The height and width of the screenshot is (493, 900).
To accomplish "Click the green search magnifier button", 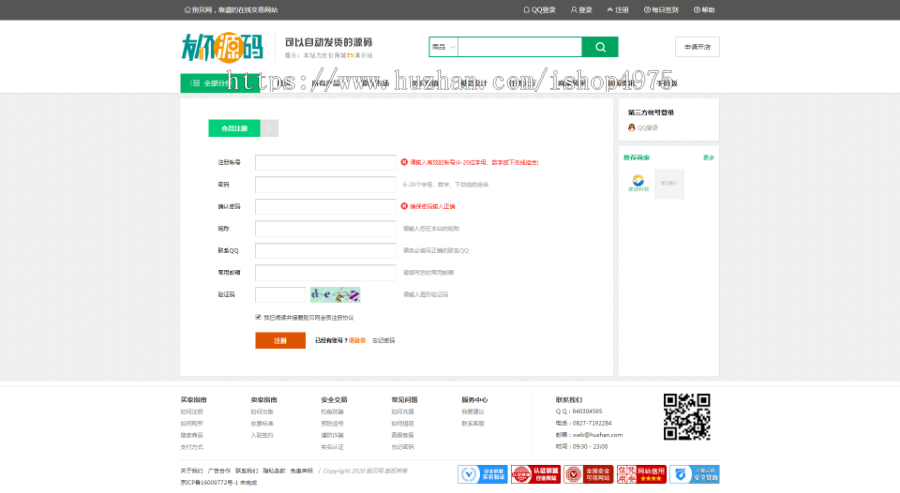I will tap(600, 47).
